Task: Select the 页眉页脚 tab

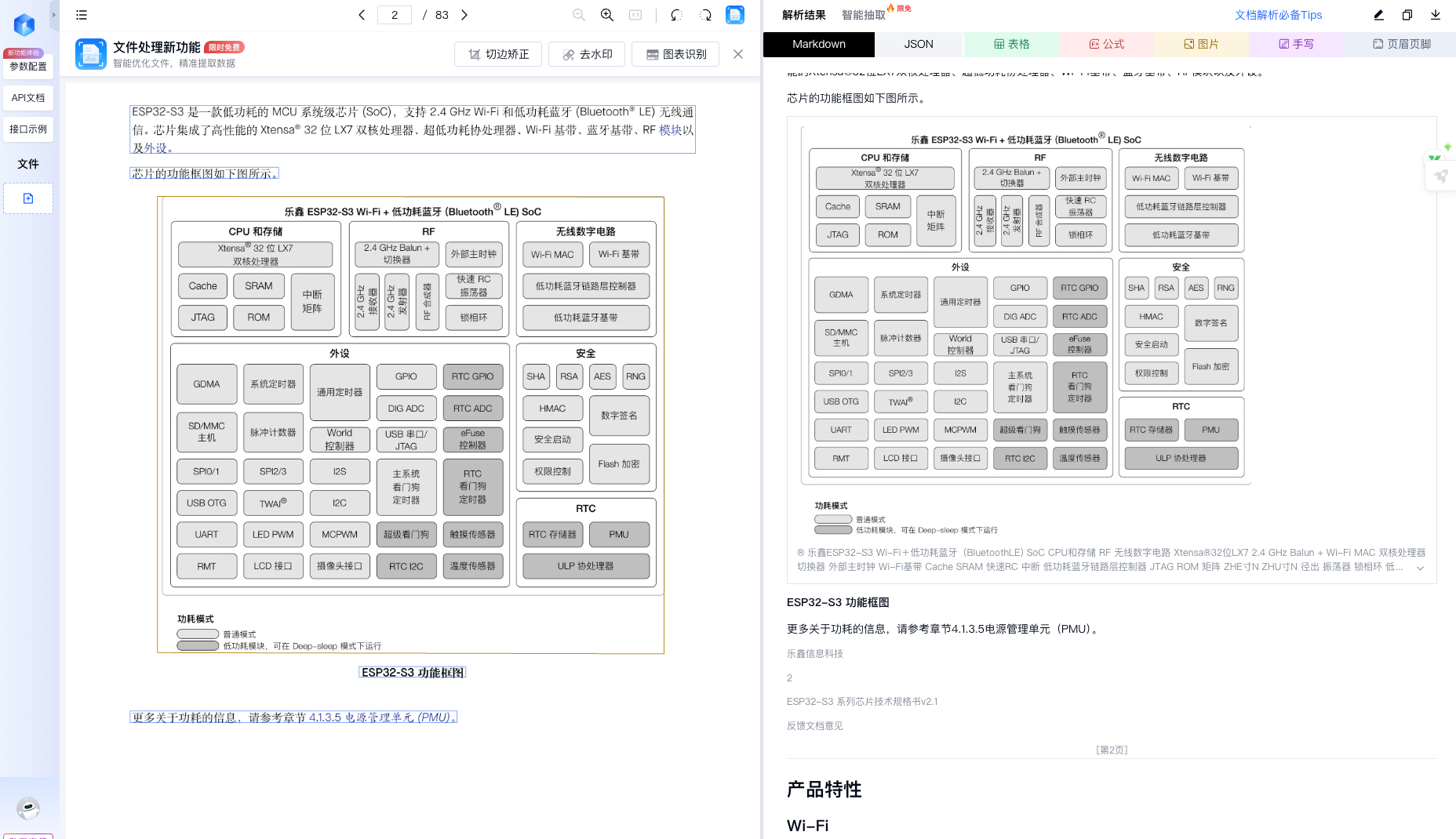Action: click(x=1401, y=44)
